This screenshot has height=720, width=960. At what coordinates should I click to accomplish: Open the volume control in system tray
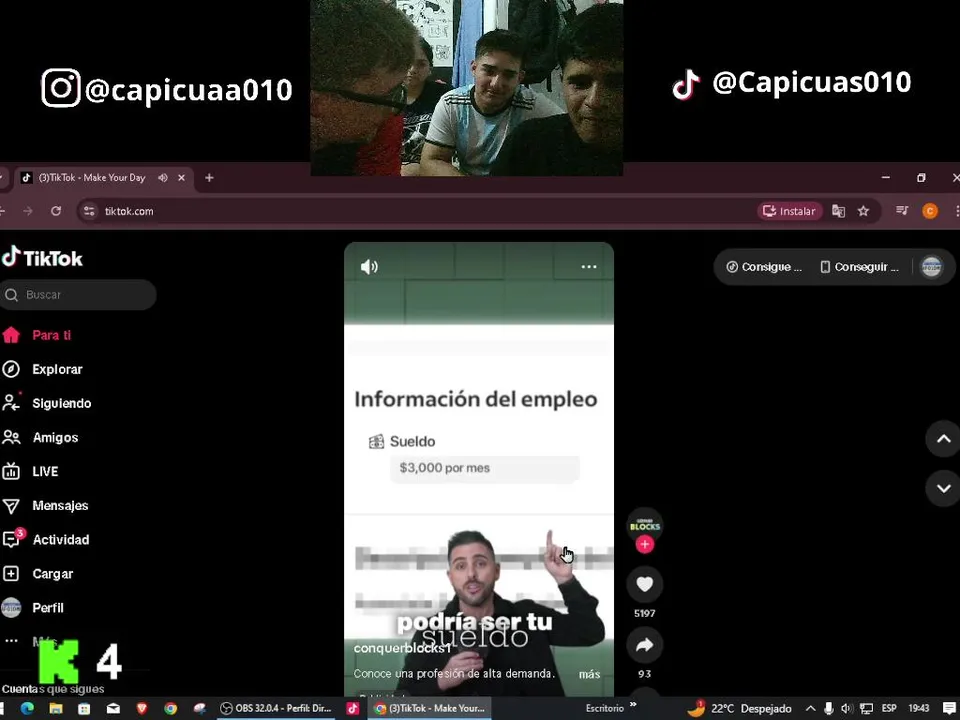[x=847, y=708]
